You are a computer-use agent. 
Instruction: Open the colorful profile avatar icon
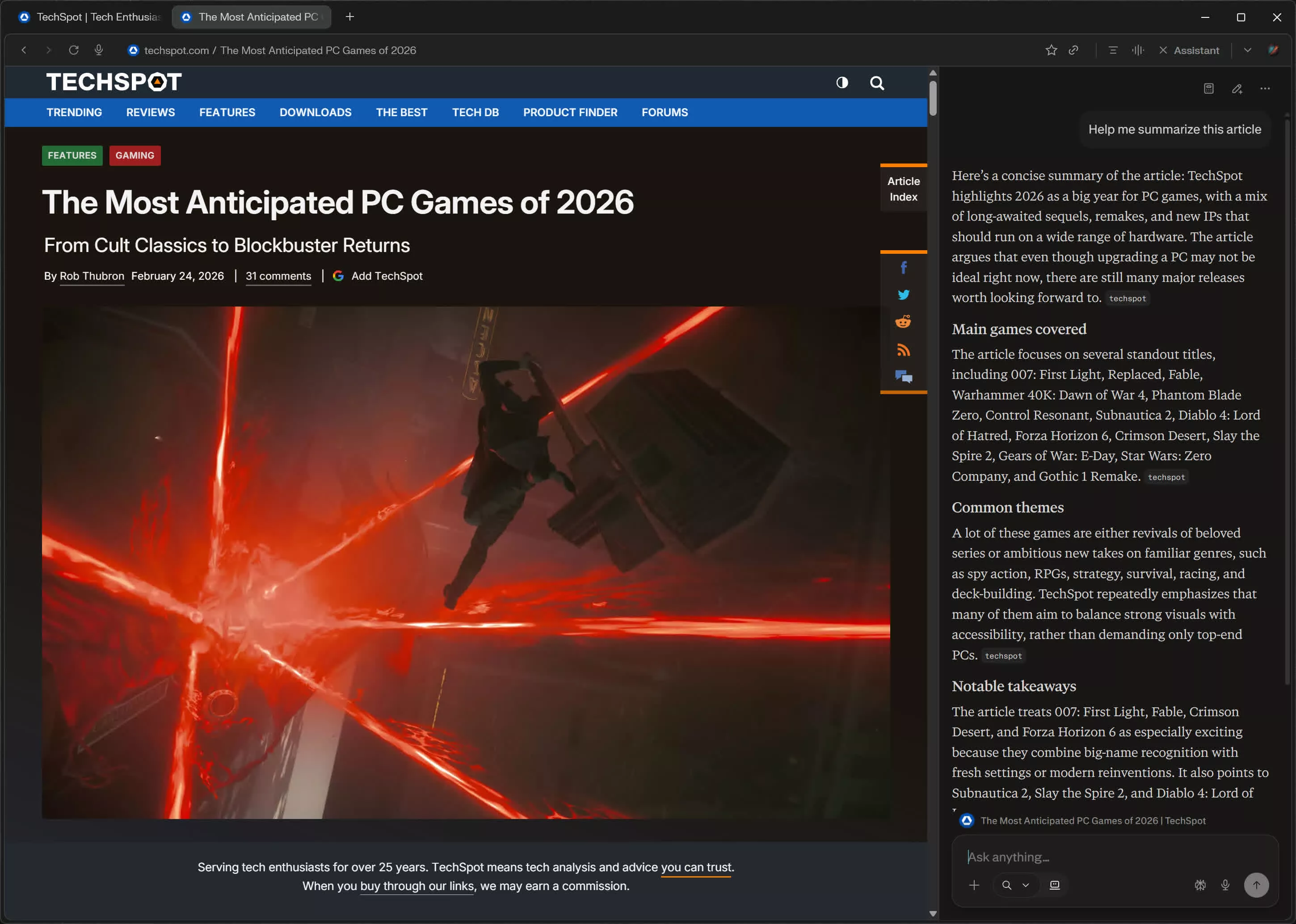[1273, 50]
